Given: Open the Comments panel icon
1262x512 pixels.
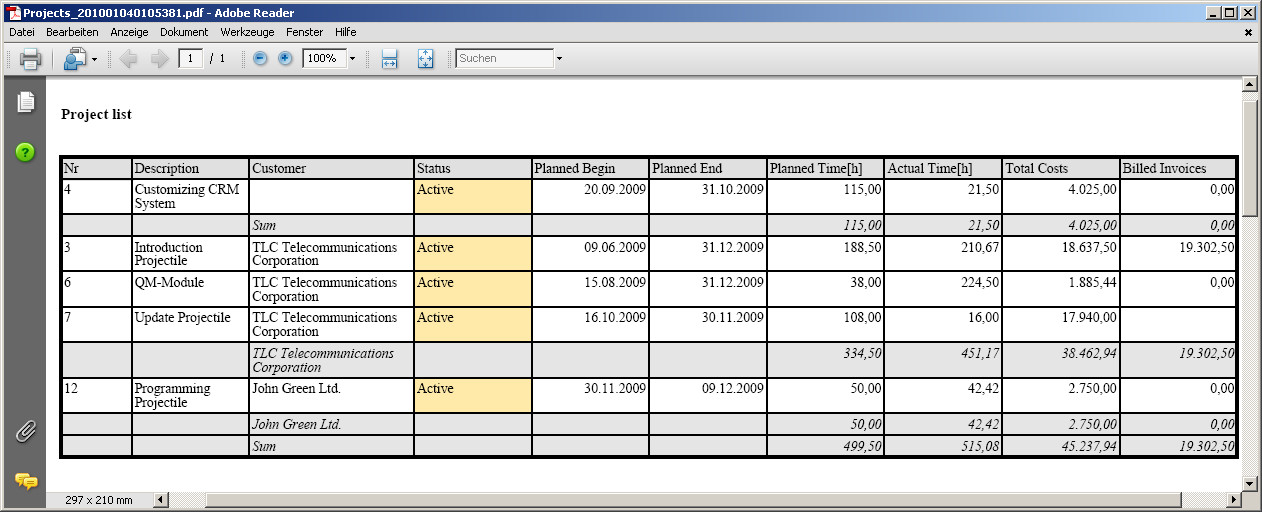Looking at the screenshot, I should tap(26, 481).
